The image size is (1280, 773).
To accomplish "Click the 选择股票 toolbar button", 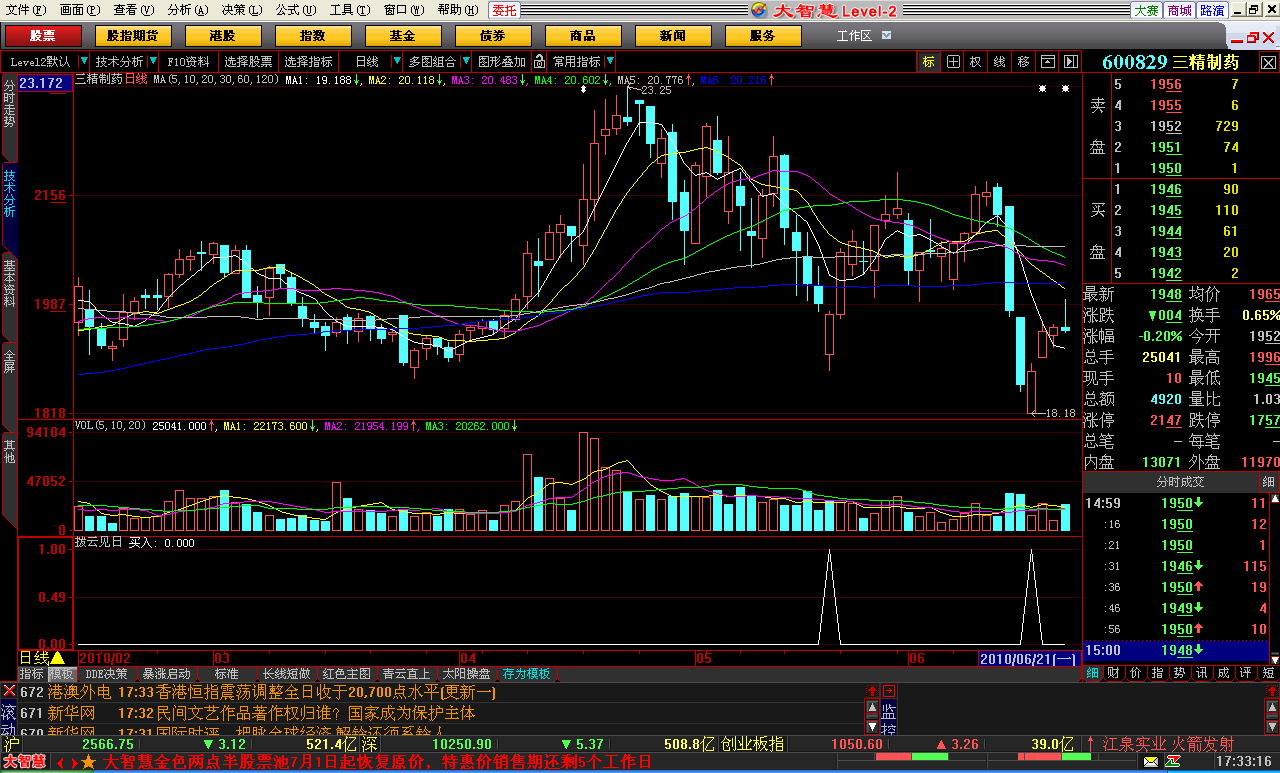I will [248, 62].
